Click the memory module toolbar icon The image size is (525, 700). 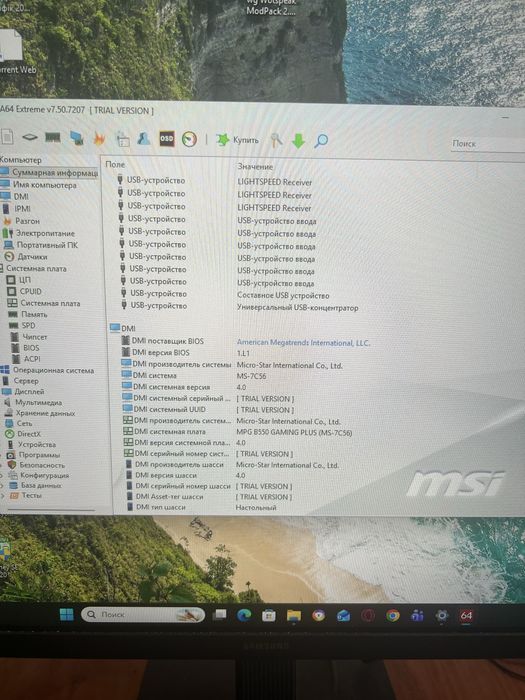(x=53, y=138)
